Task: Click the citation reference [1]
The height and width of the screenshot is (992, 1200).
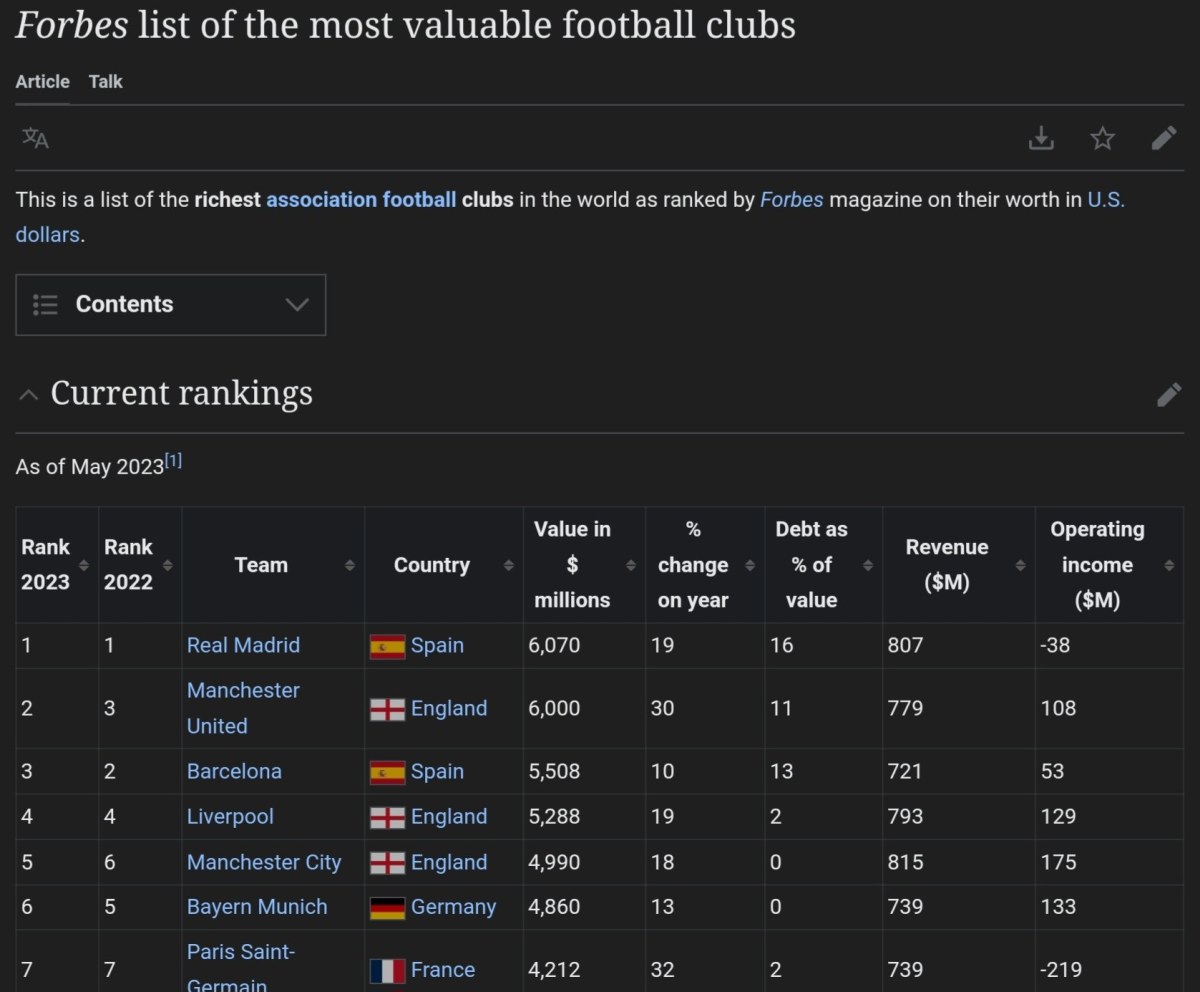Action: click(174, 461)
